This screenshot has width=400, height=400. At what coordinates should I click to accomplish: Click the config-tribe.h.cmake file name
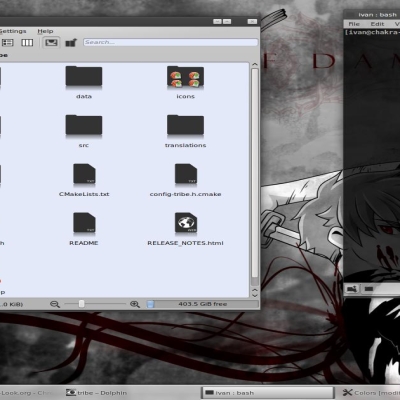click(x=186, y=194)
